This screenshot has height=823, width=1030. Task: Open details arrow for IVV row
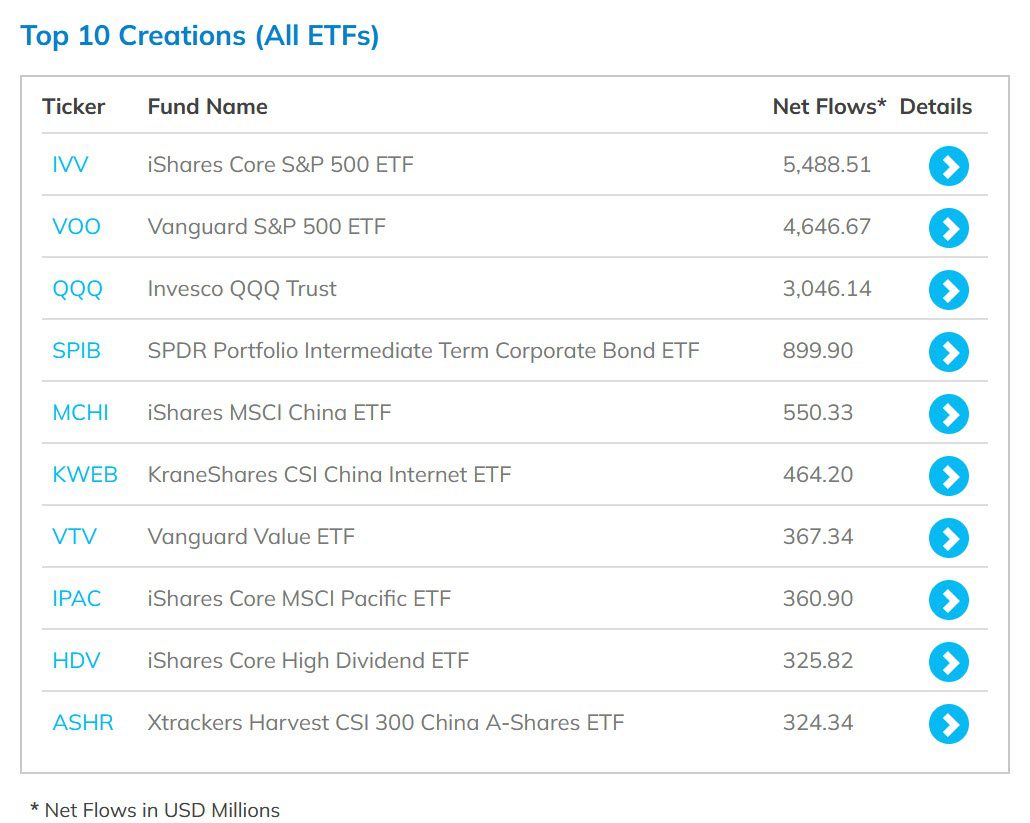(x=948, y=165)
